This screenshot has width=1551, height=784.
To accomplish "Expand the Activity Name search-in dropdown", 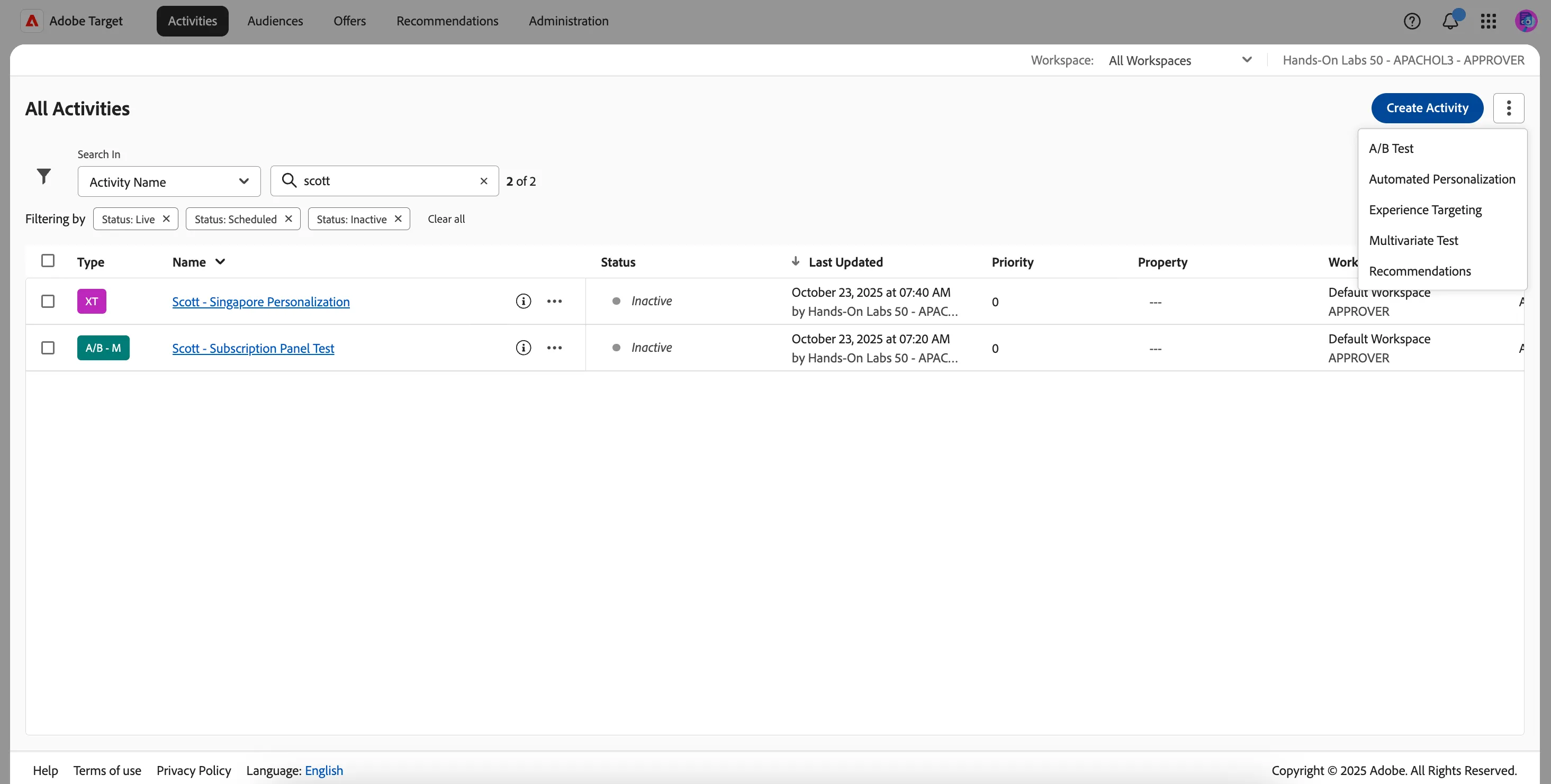I will (169, 181).
